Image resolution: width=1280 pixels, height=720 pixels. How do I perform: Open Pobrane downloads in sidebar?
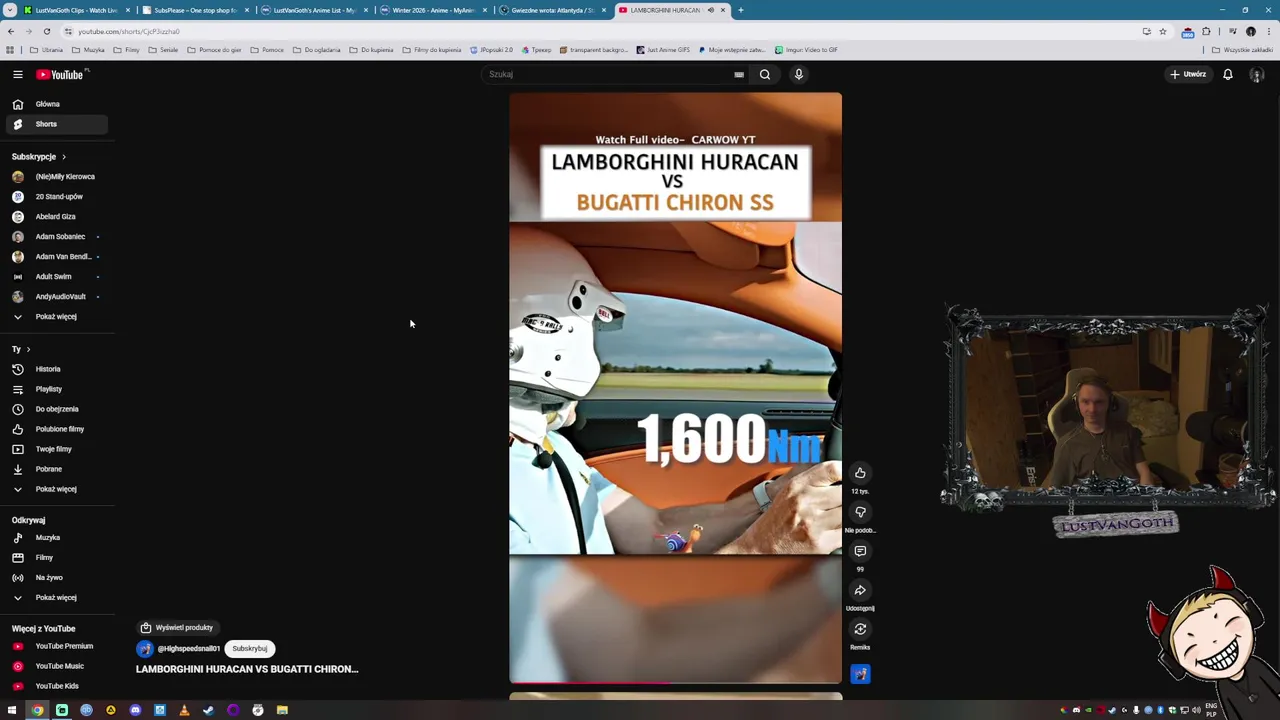[55, 469]
